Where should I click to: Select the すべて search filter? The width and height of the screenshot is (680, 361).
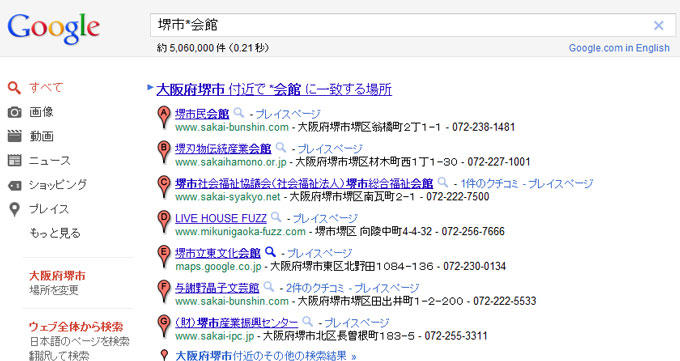click(46, 87)
